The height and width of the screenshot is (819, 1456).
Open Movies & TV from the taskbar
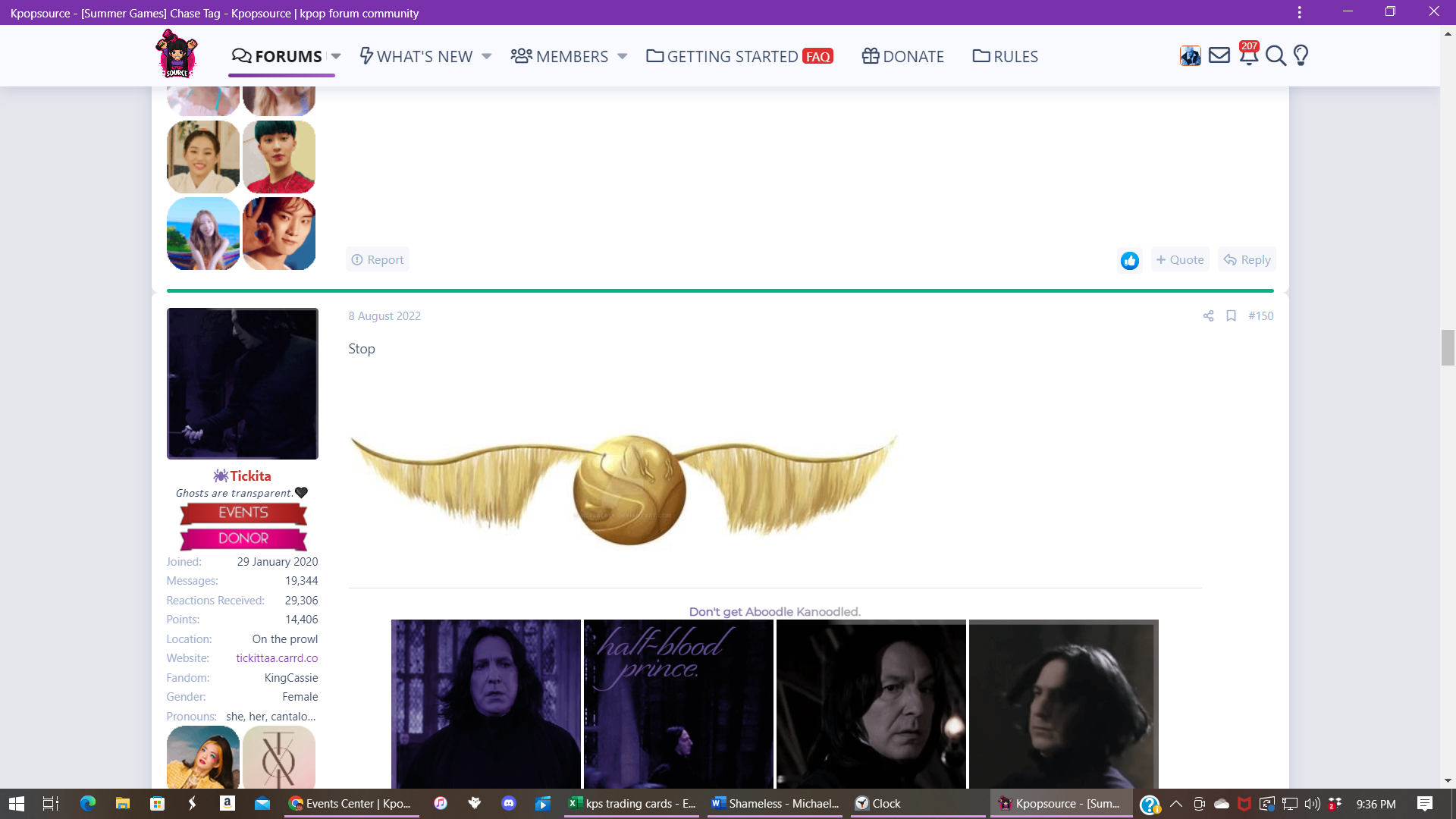[x=543, y=803]
